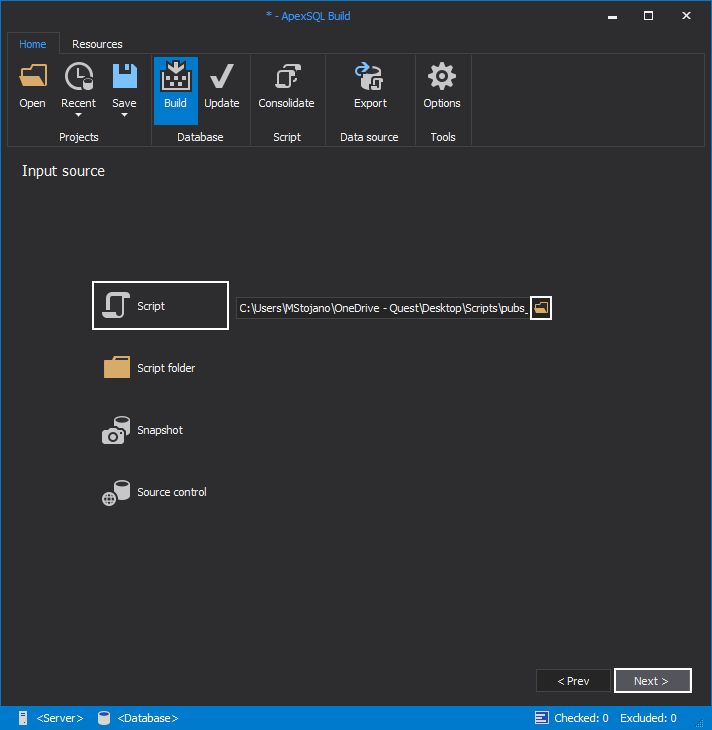Screen dimensions: 712x730
Task: Browse for script file with folder button
Action: pos(541,308)
